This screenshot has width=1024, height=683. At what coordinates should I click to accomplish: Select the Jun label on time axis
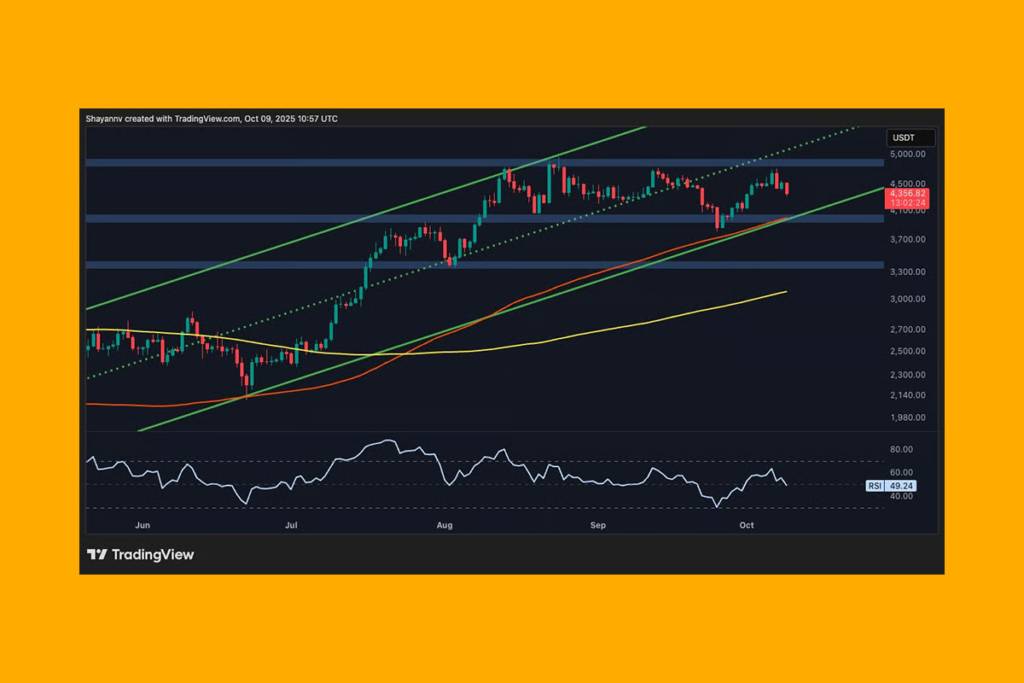click(x=142, y=524)
